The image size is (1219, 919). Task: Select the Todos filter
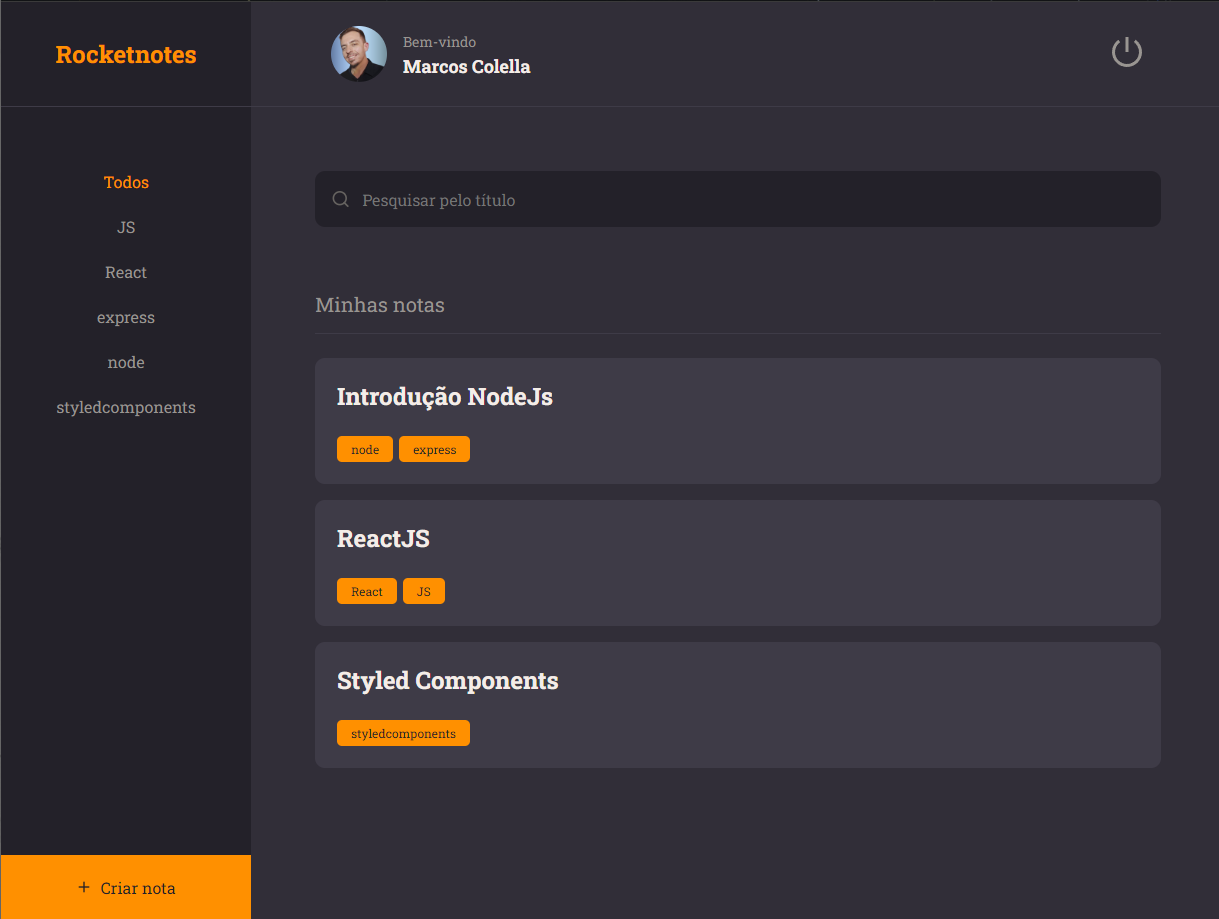pyautogui.click(x=126, y=182)
